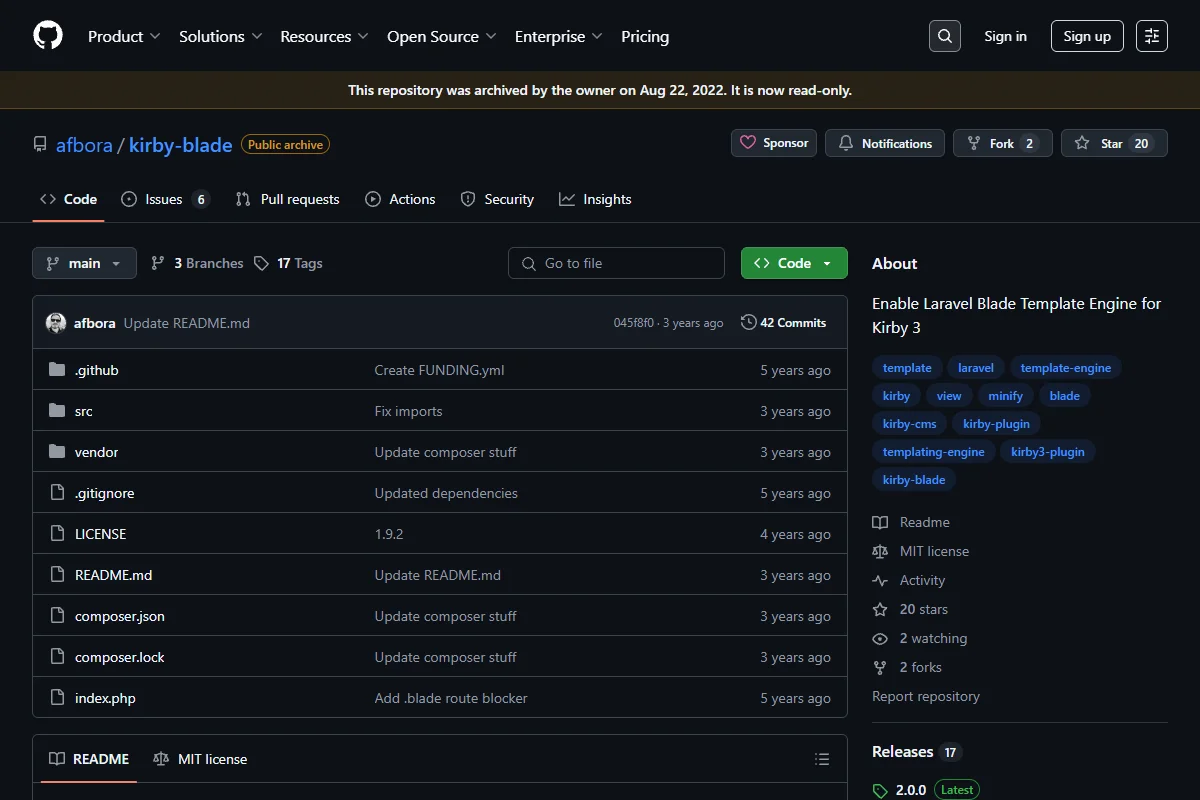Click the tags icon next to 17 Tags
This screenshot has width=1200, height=800.
[x=261, y=263]
